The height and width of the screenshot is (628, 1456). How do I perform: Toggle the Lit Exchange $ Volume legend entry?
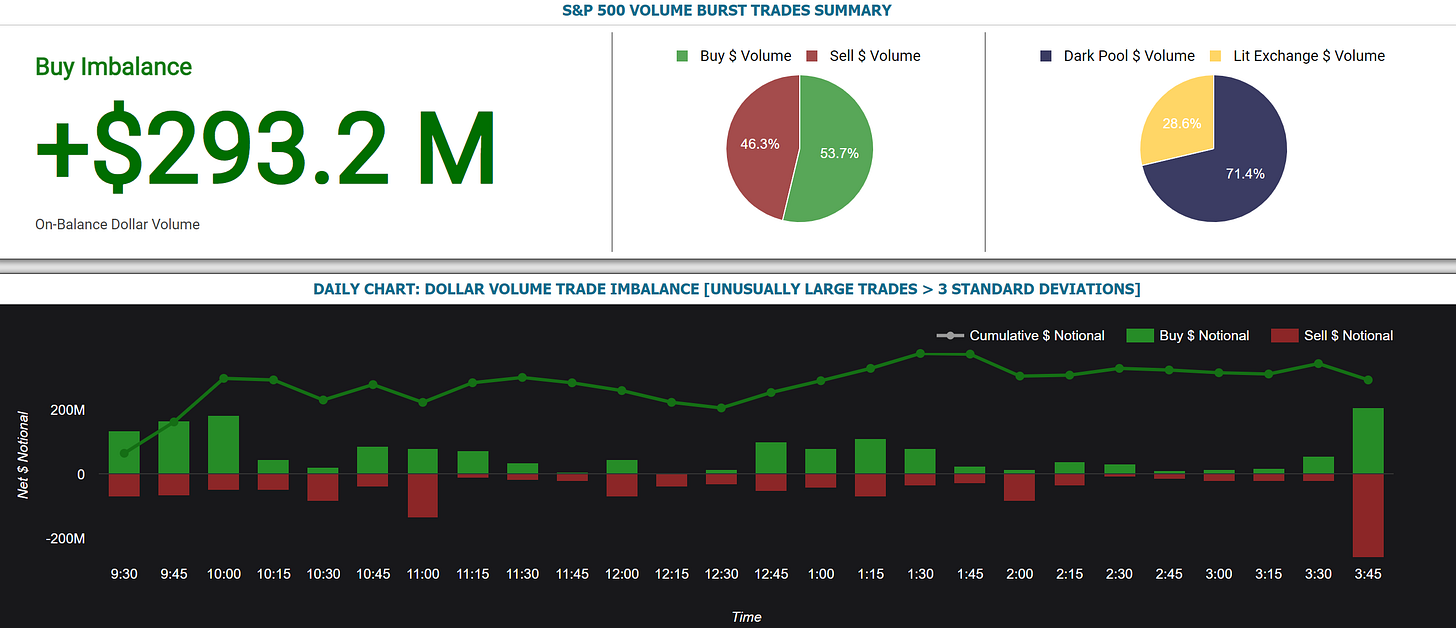(1298, 56)
